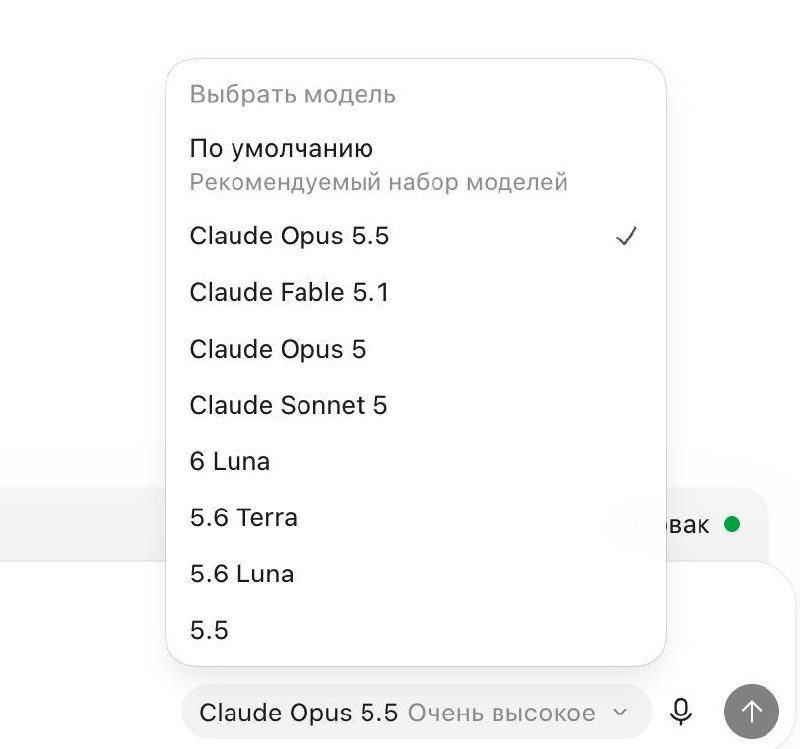This screenshot has width=800, height=749.
Task: Choose 5.6 Terra model option
Action: (416, 517)
